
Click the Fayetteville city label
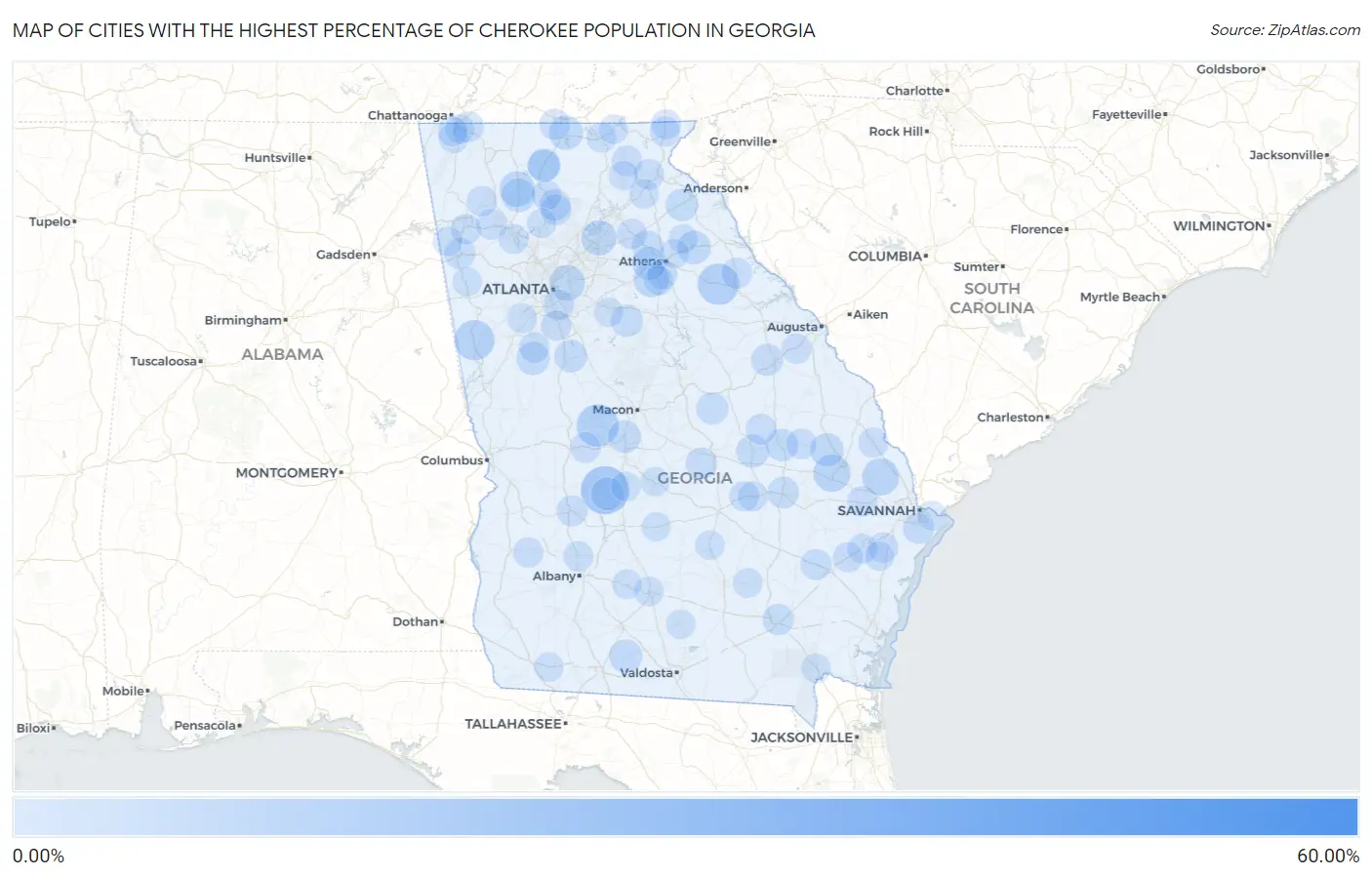tap(1127, 114)
